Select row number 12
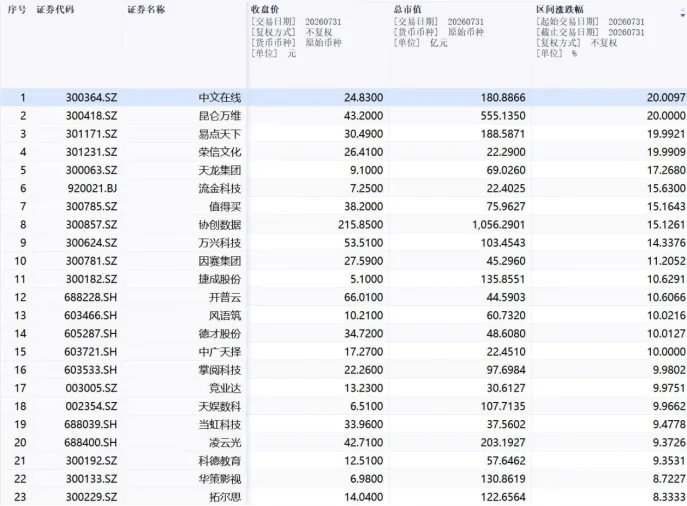This screenshot has width=687, height=506. (x=20, y=297)
